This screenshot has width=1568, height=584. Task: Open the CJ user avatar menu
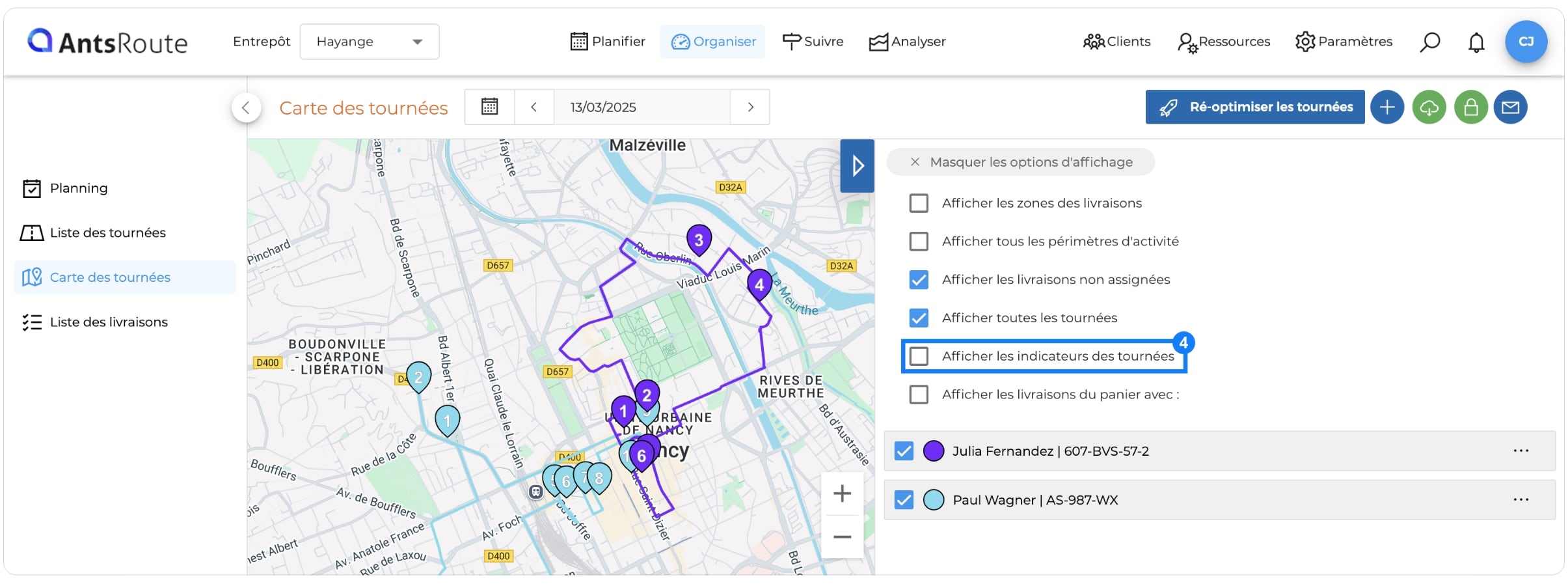point(1526,42)
